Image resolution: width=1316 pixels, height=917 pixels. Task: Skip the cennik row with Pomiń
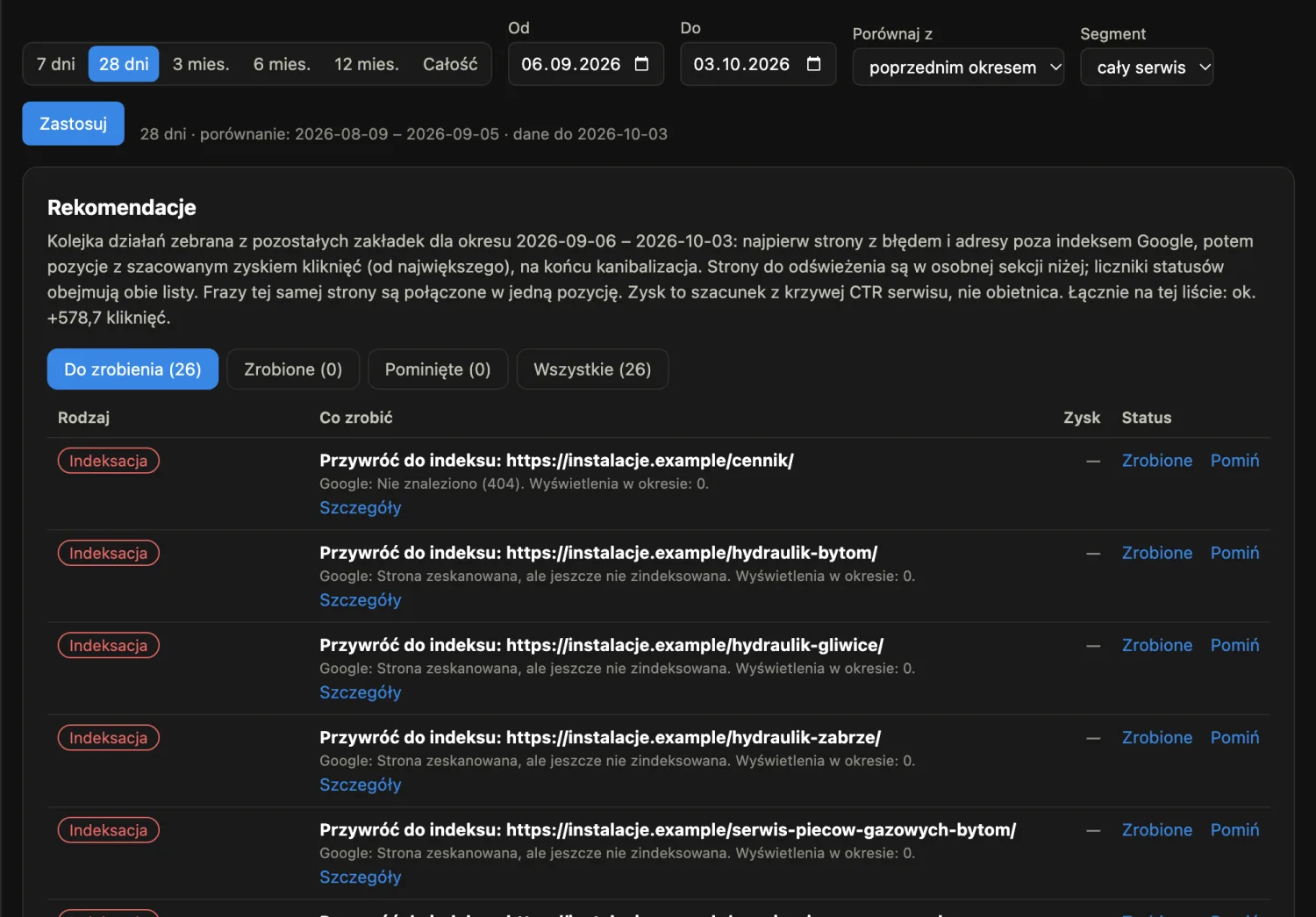click(x=1234, y=461)
